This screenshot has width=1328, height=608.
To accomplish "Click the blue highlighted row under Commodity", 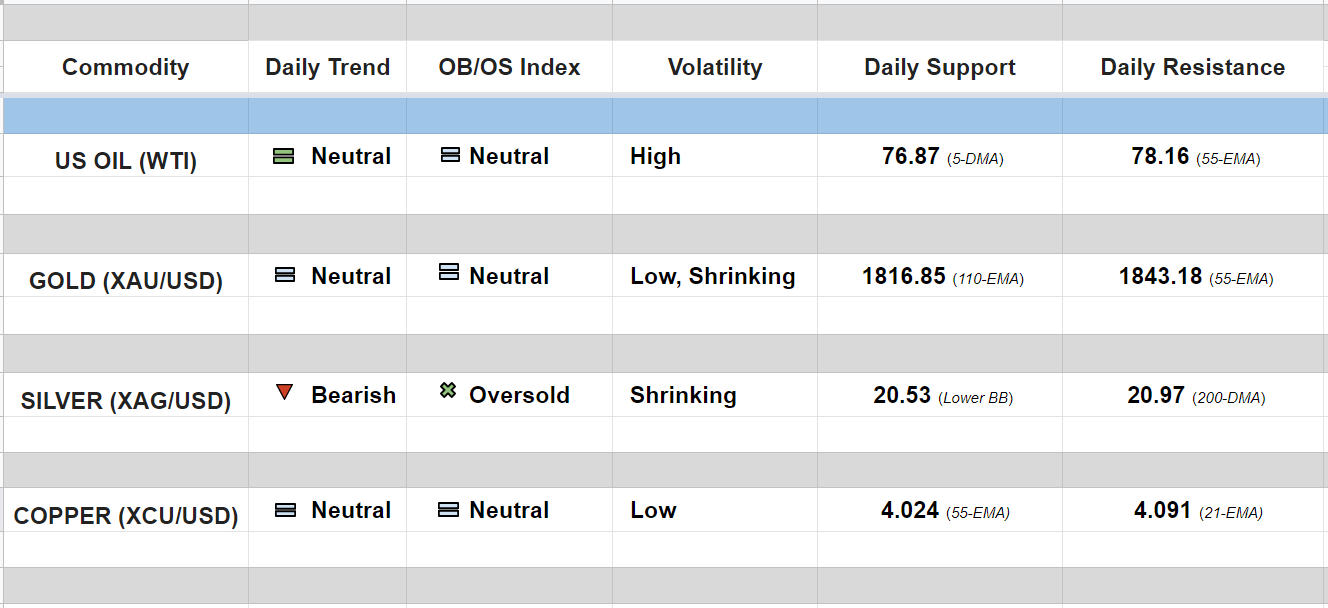I will (x=125, y=116).
